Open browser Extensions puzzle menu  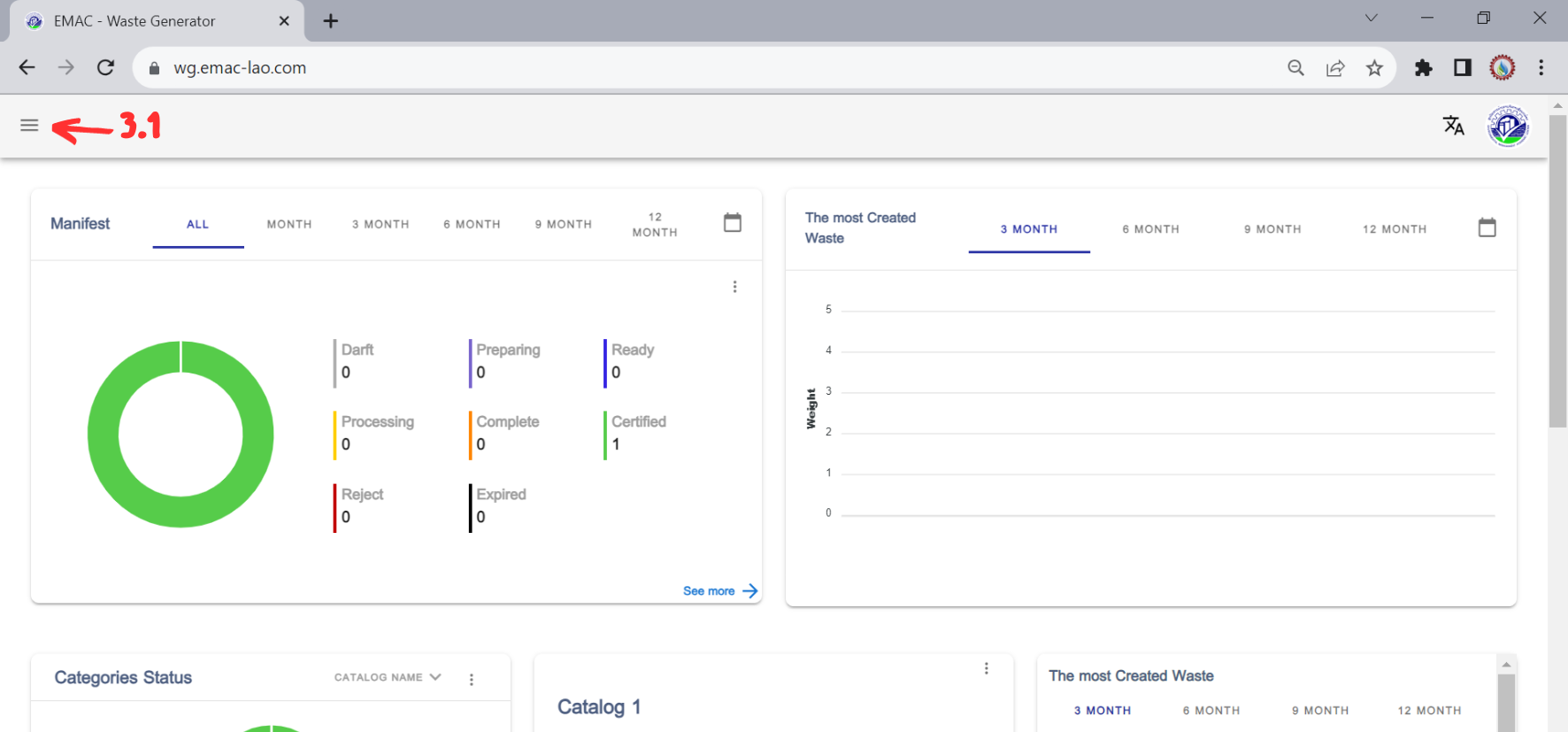click(x=1423, y=68)
